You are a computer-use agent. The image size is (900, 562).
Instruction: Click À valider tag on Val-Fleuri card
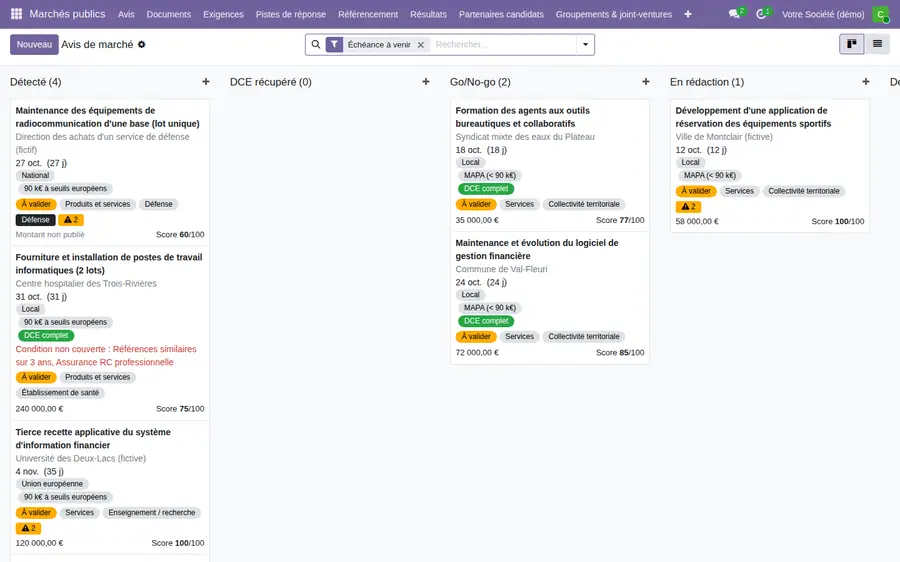[x=476, y=336]
